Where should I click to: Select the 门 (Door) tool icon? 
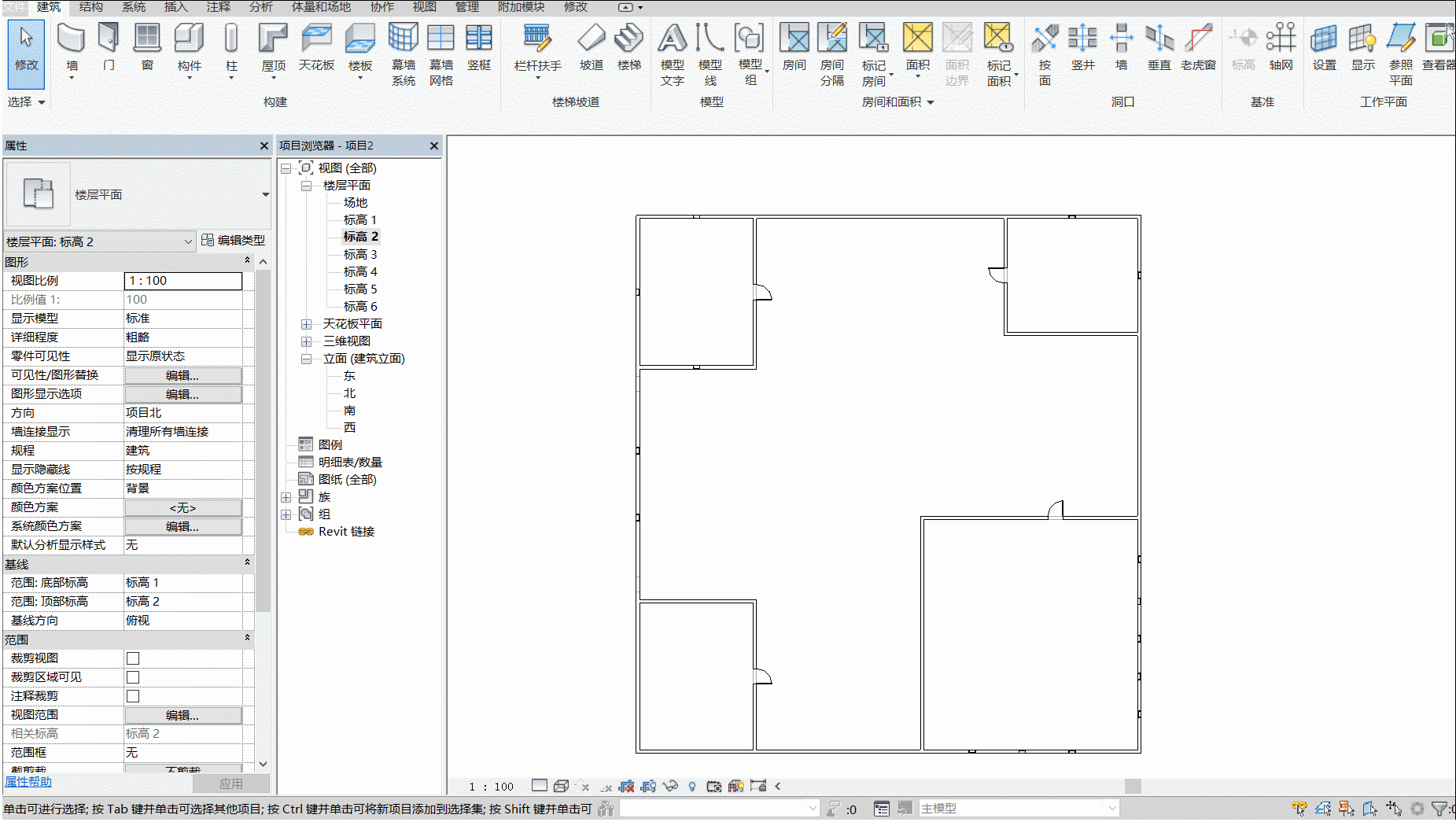click(109, 38)
